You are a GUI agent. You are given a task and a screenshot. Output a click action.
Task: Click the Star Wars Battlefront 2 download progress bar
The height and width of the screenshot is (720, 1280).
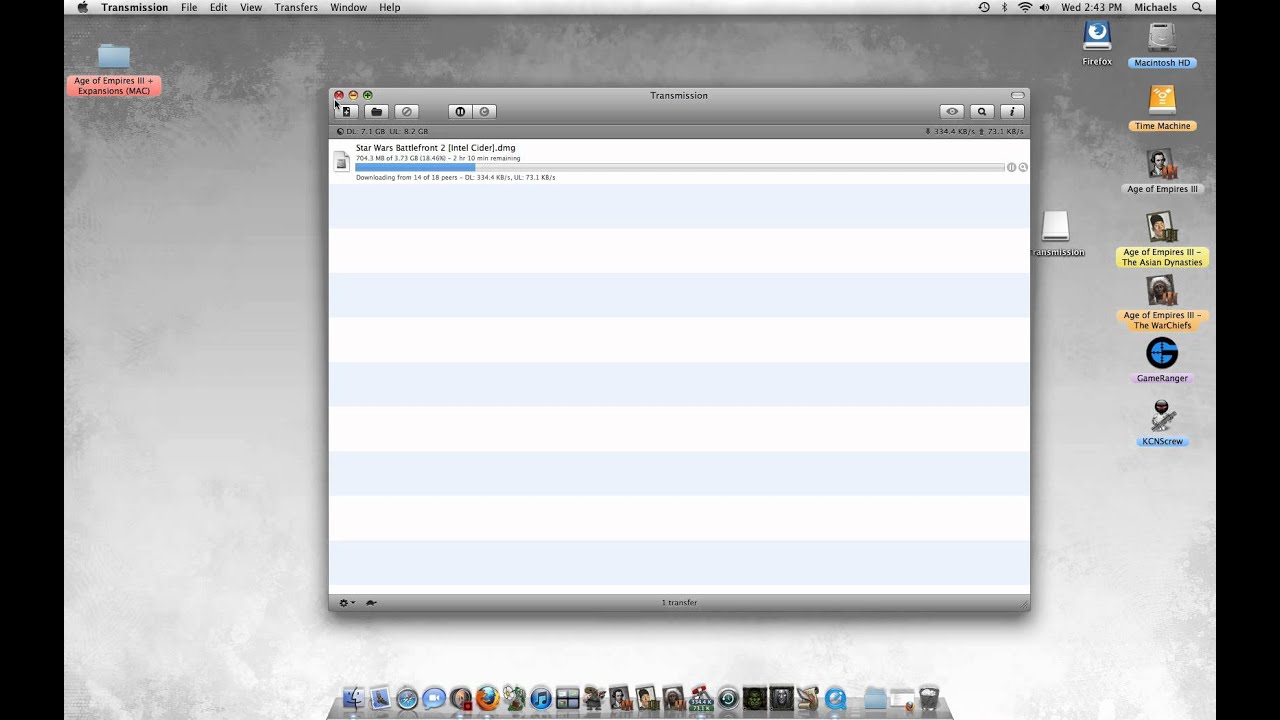(679, 167)
